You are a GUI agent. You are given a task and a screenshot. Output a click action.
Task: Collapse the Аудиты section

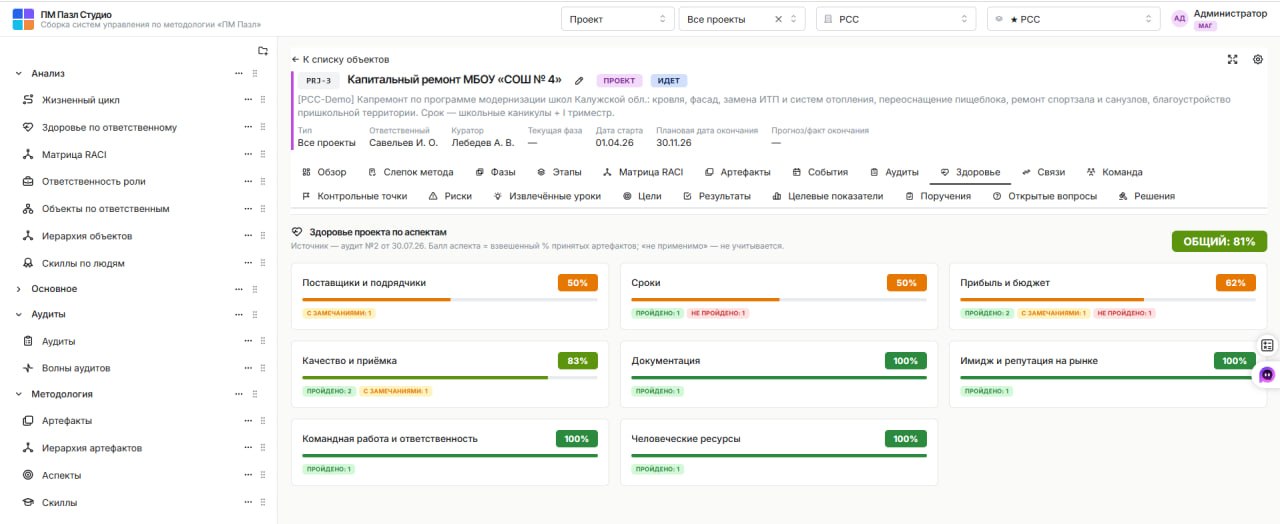[19, 314]
